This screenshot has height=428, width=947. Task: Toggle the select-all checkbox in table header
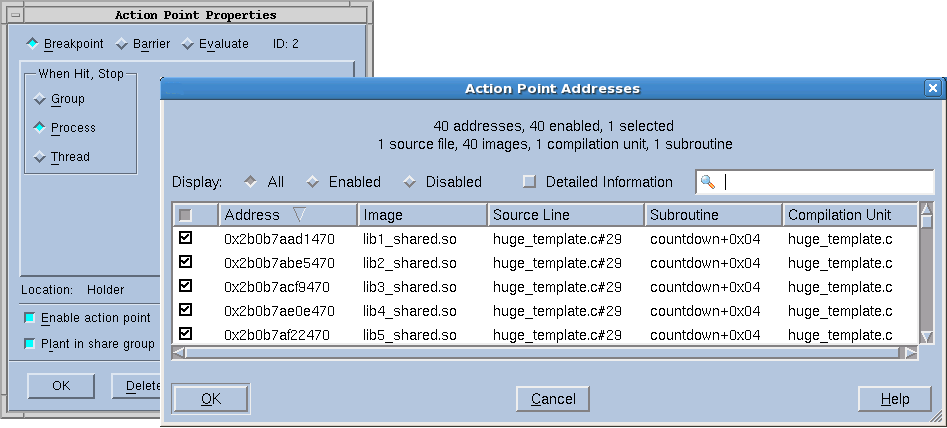(x=185, y=215)
